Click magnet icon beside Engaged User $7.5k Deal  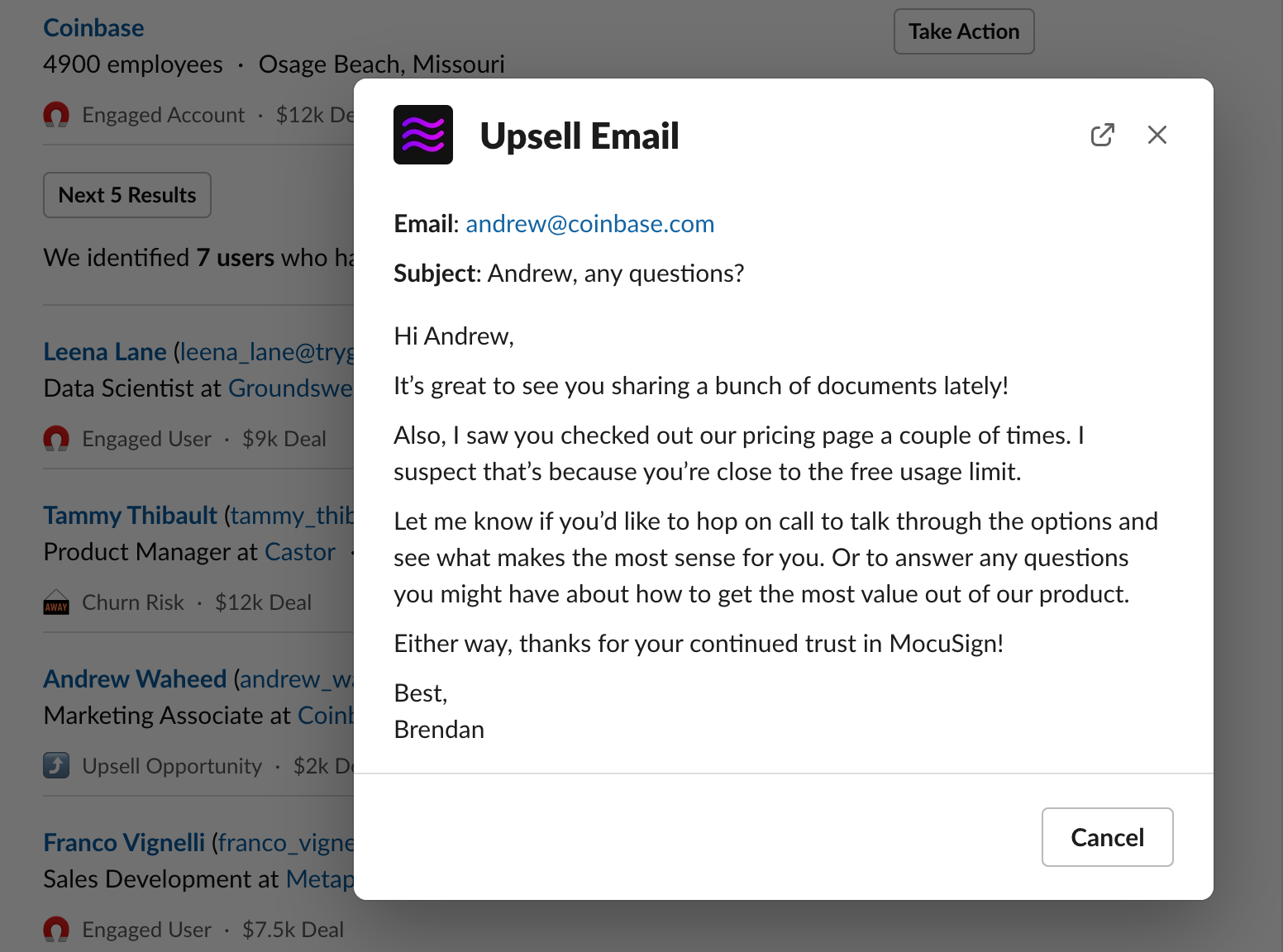(x=56, y=930)
